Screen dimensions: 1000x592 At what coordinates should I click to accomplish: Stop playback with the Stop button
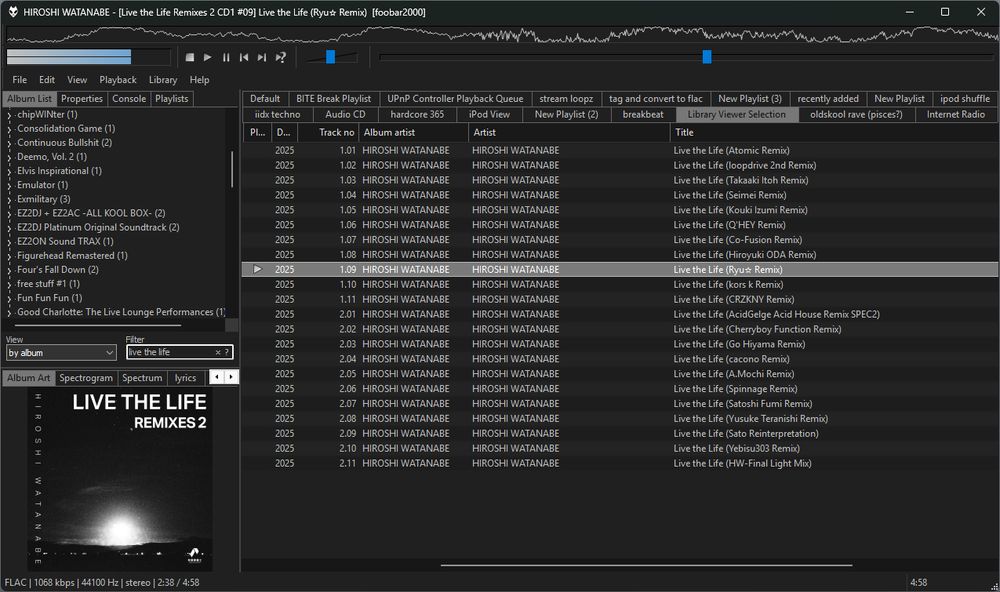189,58
